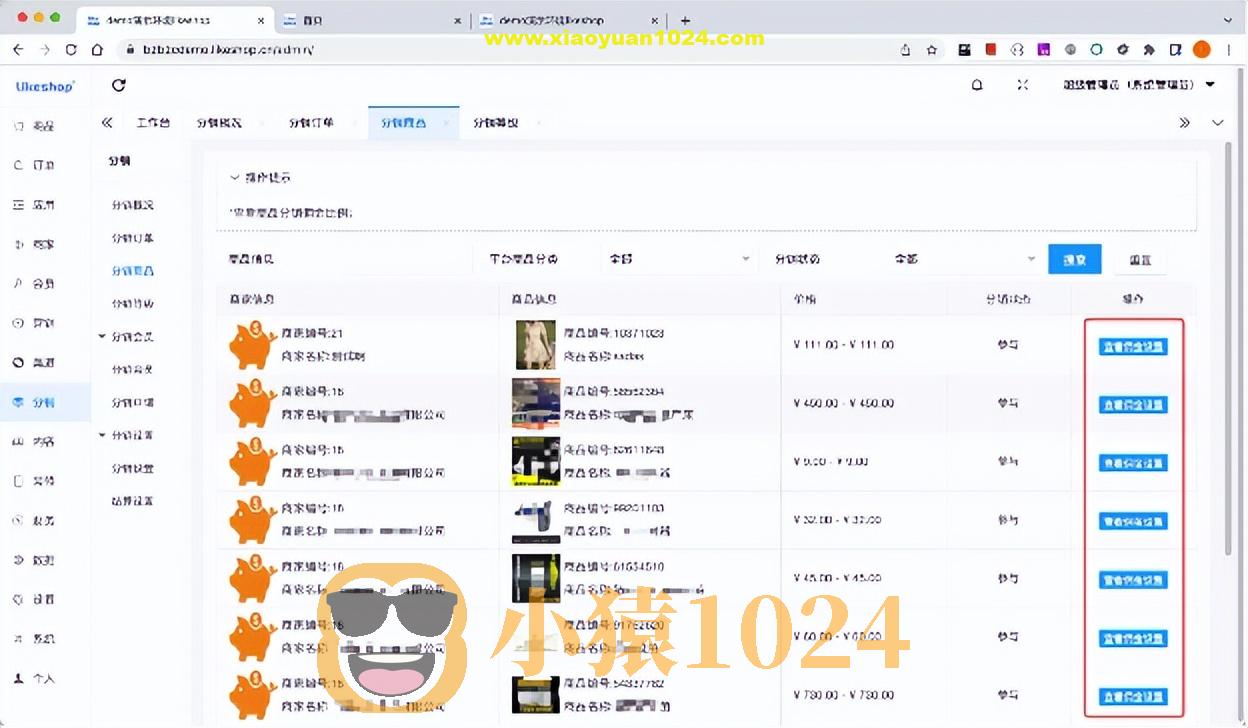1248x728 pixels.
Task: Open the 分销状态 status dropdown
Action: (x=962, y=258)
